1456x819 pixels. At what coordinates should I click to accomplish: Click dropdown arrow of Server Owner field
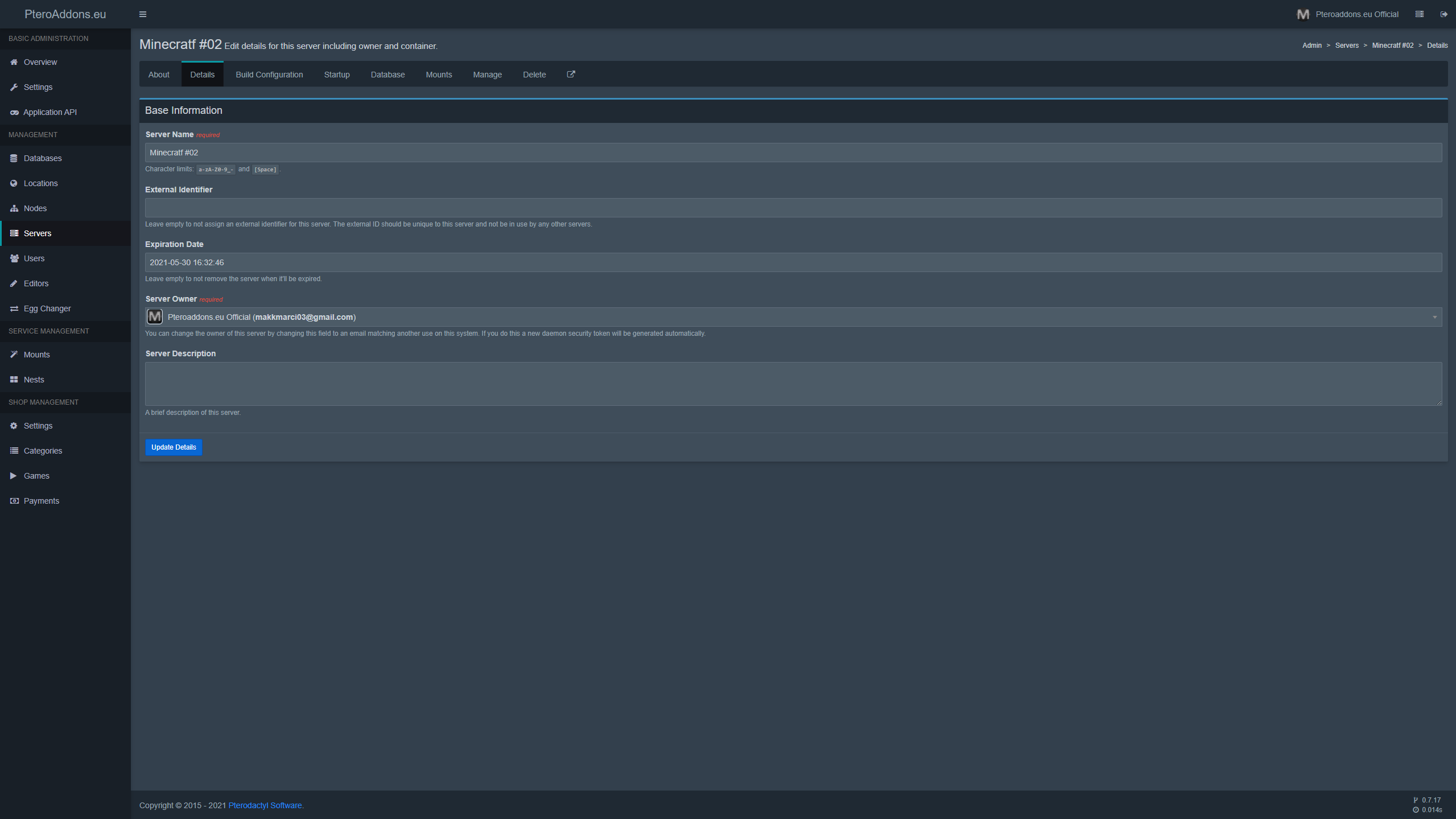[x=1434, y=317]
